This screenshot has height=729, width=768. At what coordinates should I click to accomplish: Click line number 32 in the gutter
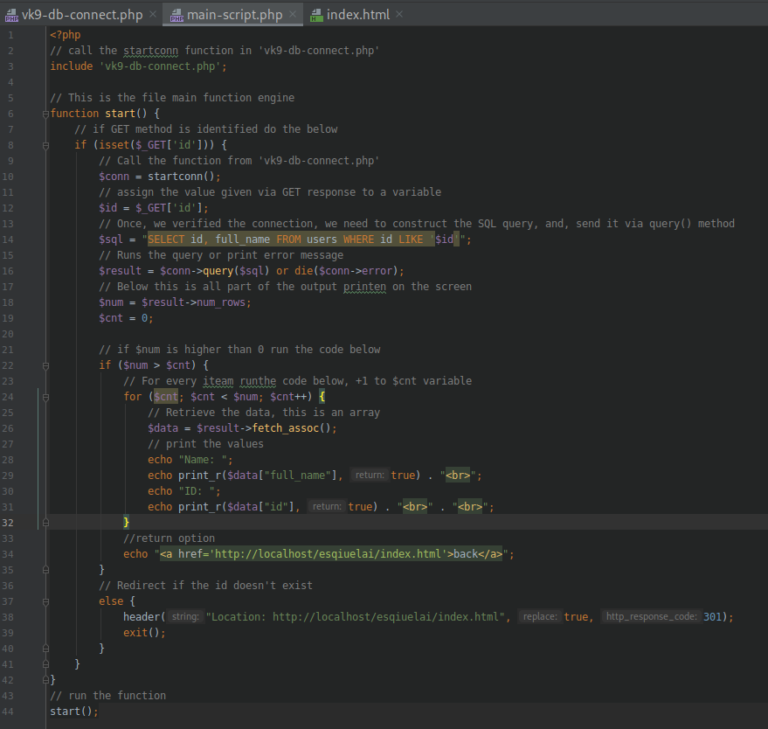pyautogui.click(x=8, y=522)
